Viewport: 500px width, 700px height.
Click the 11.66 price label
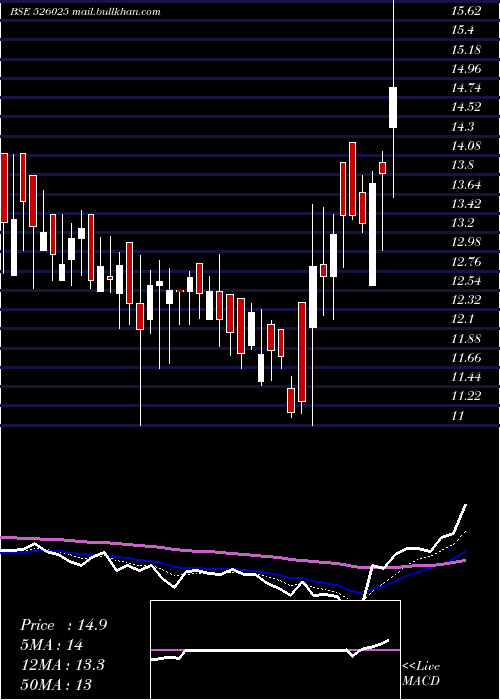[466, 358]
